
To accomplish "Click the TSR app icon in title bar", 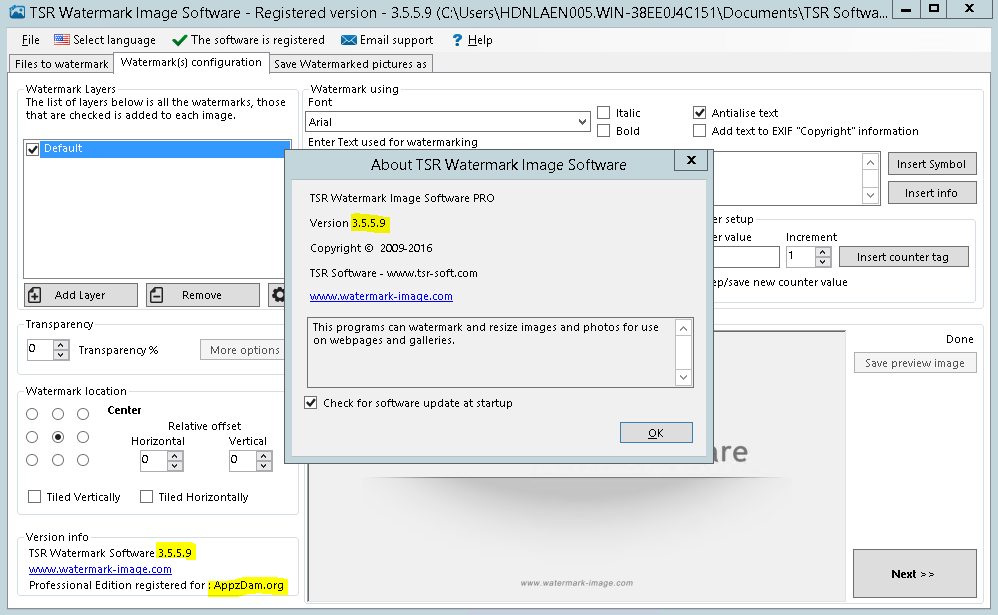I will pyautogui.click(x=17, y=12).
